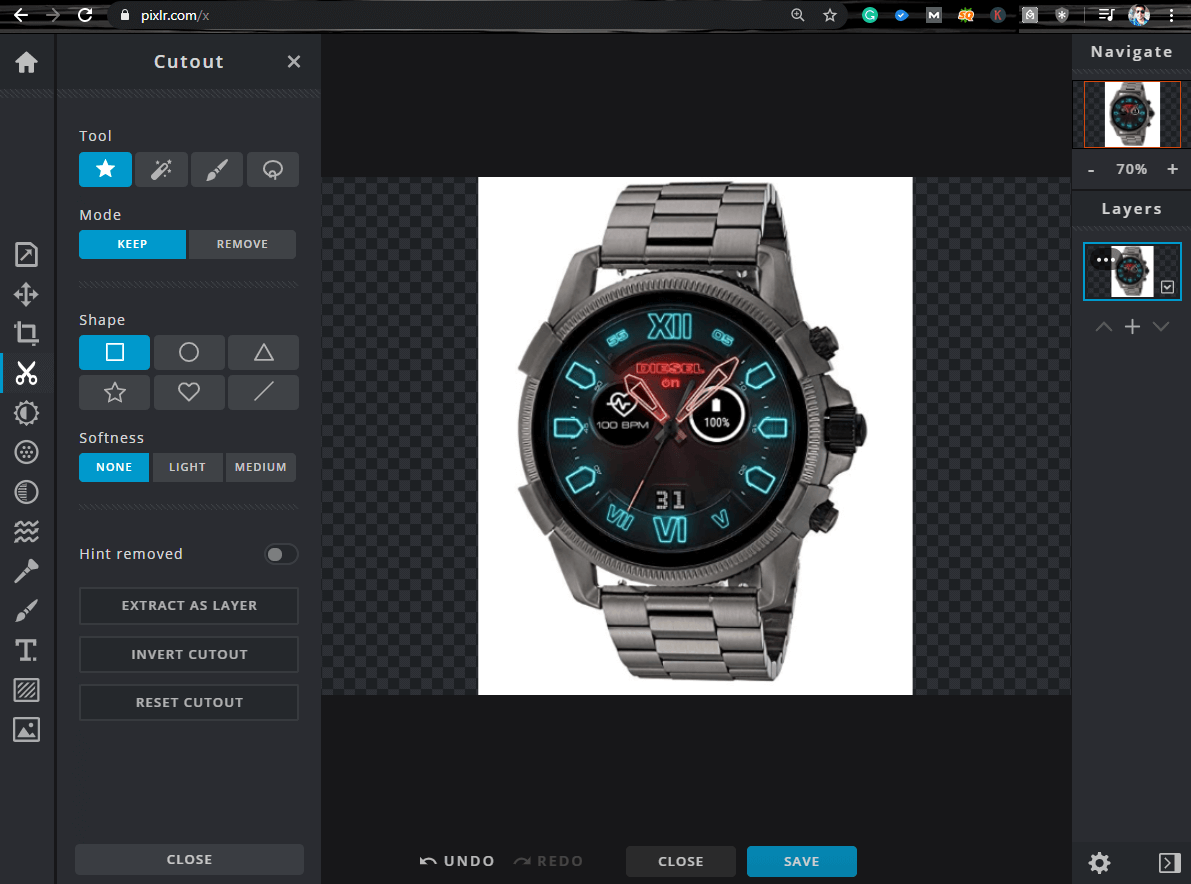Click the scissors Cutout tool icon
The height and width of the screenshot is (884, 1191).
[26, 373]
